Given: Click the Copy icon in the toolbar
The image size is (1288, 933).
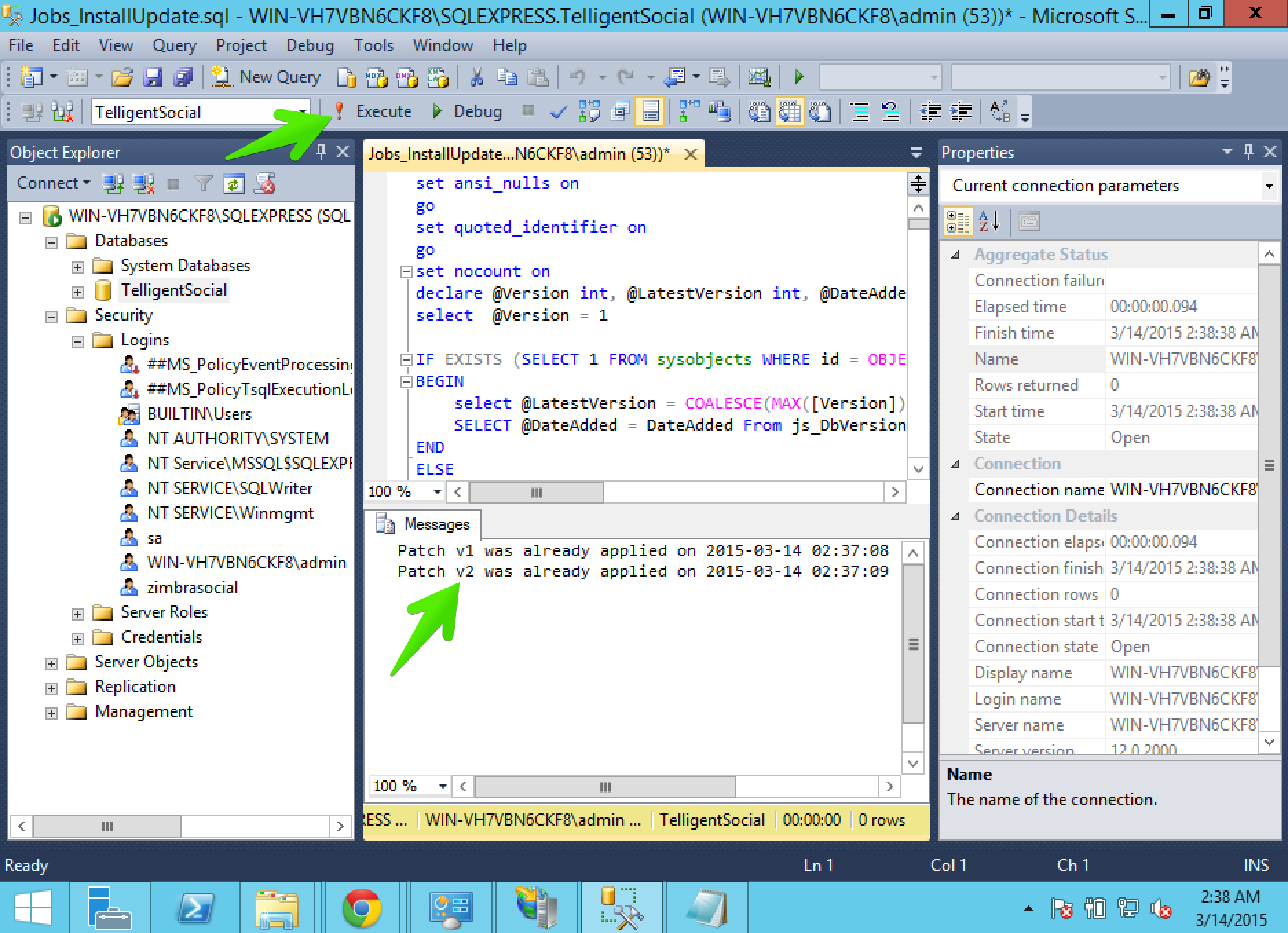Looking at the screenshot, I should point(507,77).
